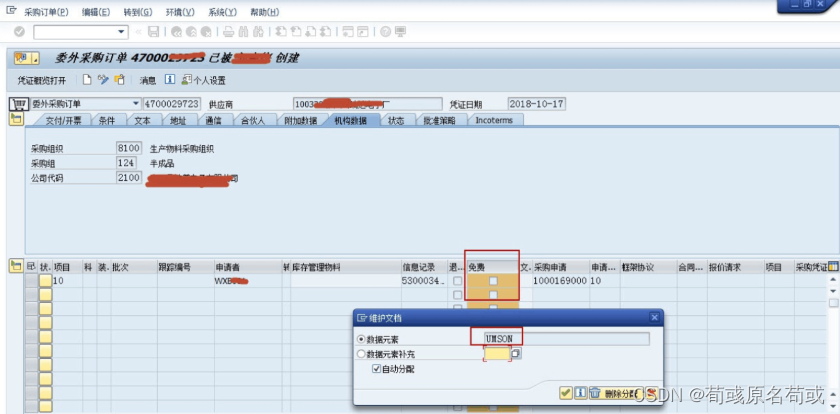Click the Display/Change pencil glasses icon

pos(103,80)
